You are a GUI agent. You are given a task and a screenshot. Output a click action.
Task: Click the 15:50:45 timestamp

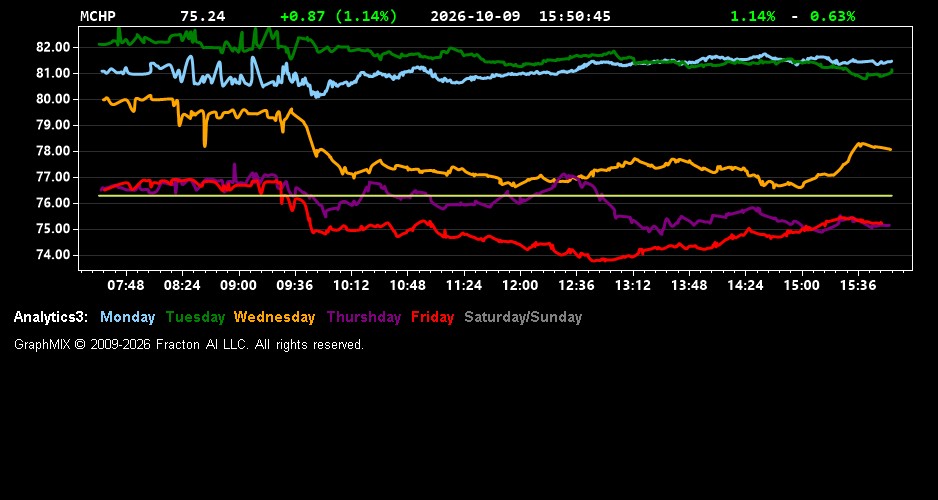tap(575, 16)
